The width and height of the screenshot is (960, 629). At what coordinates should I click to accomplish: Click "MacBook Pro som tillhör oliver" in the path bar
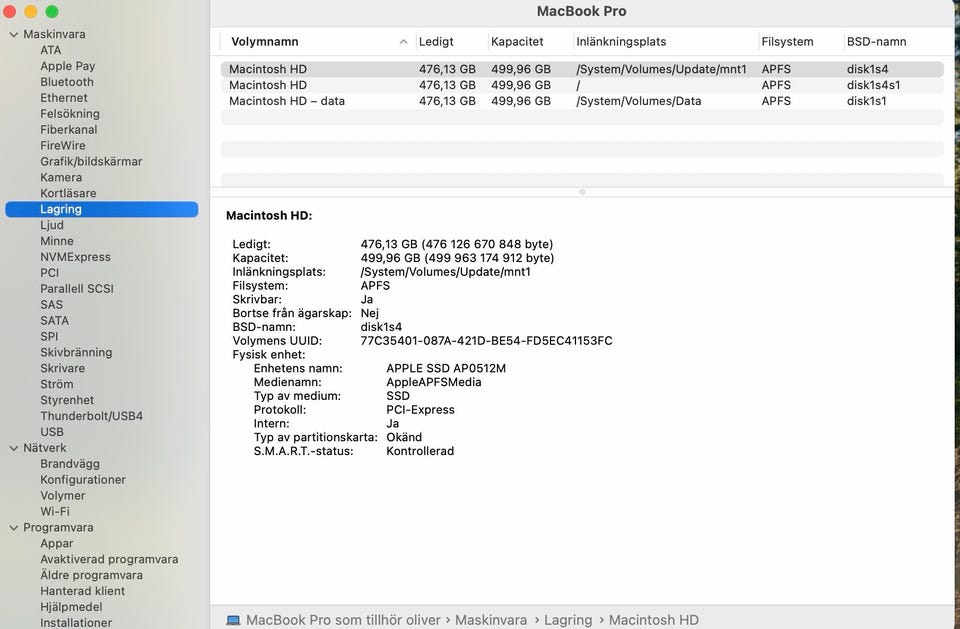tap(343, 620)
